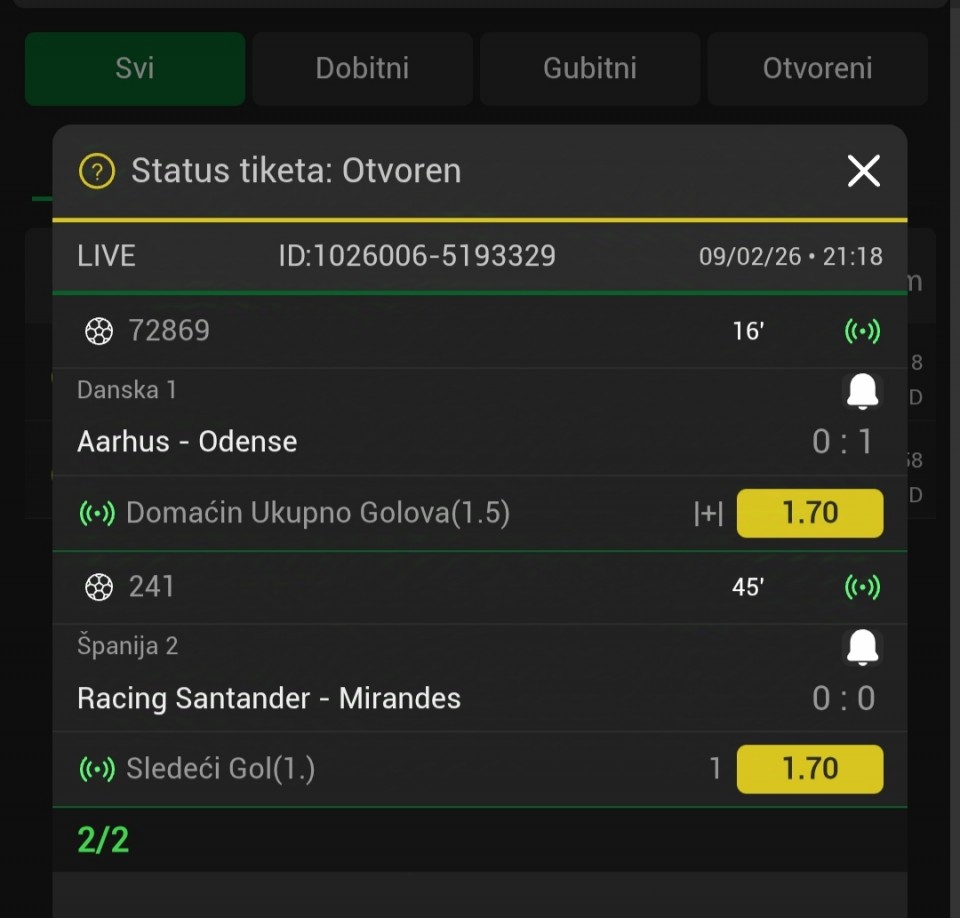The width and height of the screenshot is (960, 918).
Task: Click the 1.70 odds for Sledeći Gol
Action: point(809,769)
